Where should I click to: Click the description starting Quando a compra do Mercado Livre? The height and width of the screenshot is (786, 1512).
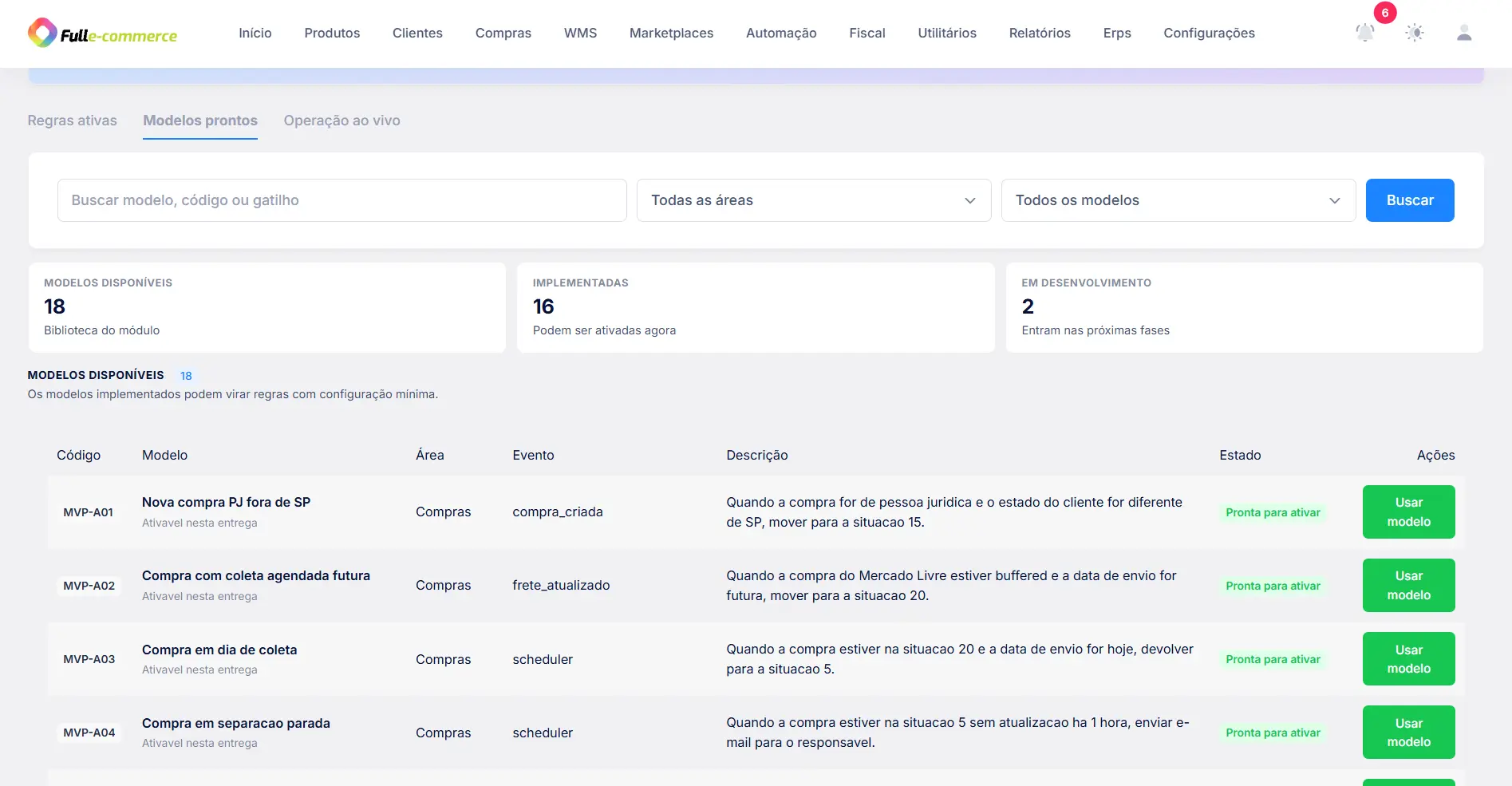click(951, 585)
